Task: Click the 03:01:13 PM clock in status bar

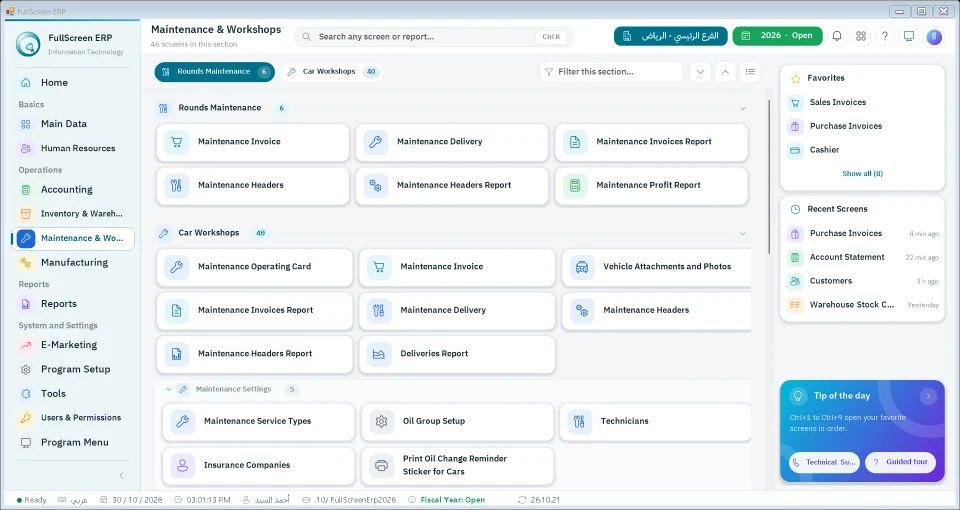Action: (x=202, y=500)
